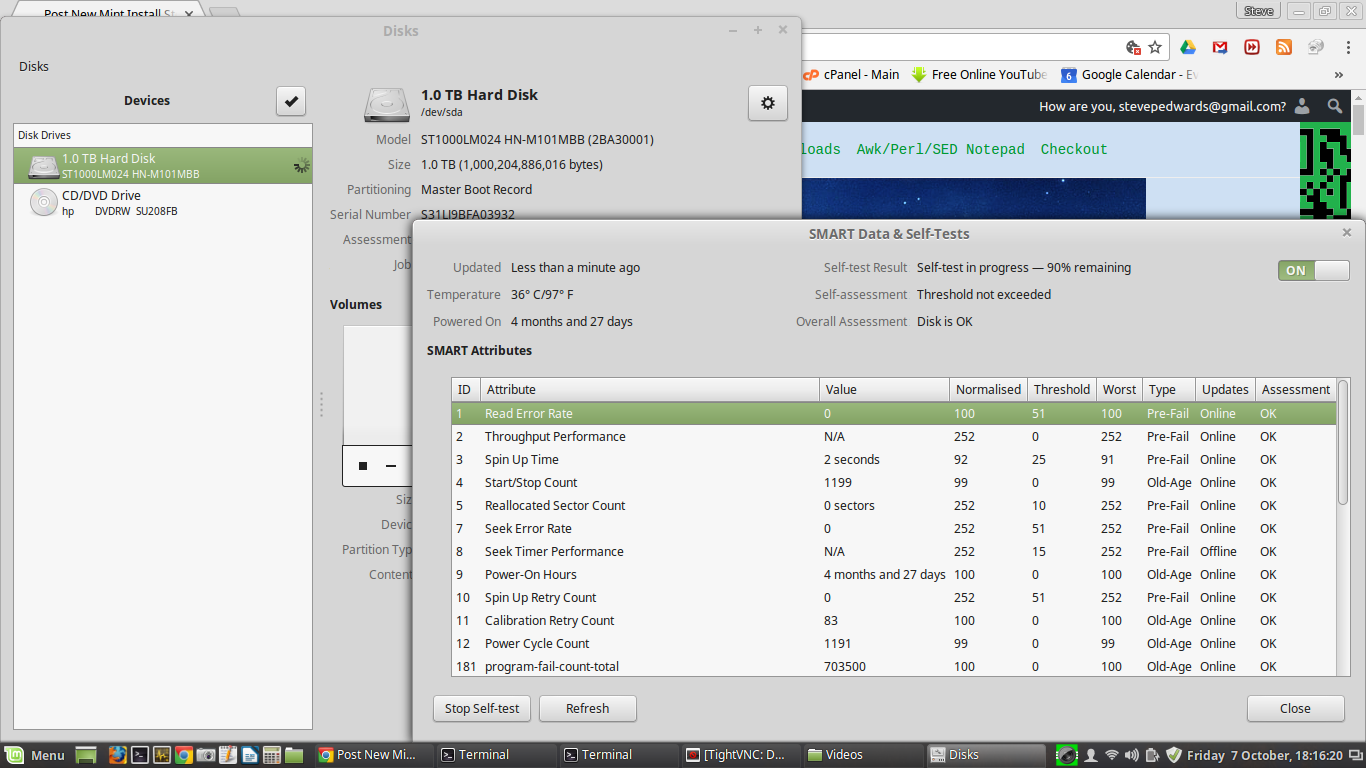The height and width of the screenshot is (768, 1366).
Task: Expand the bookmarks bar overflow chevron
Action: (x=1339, y=75)
